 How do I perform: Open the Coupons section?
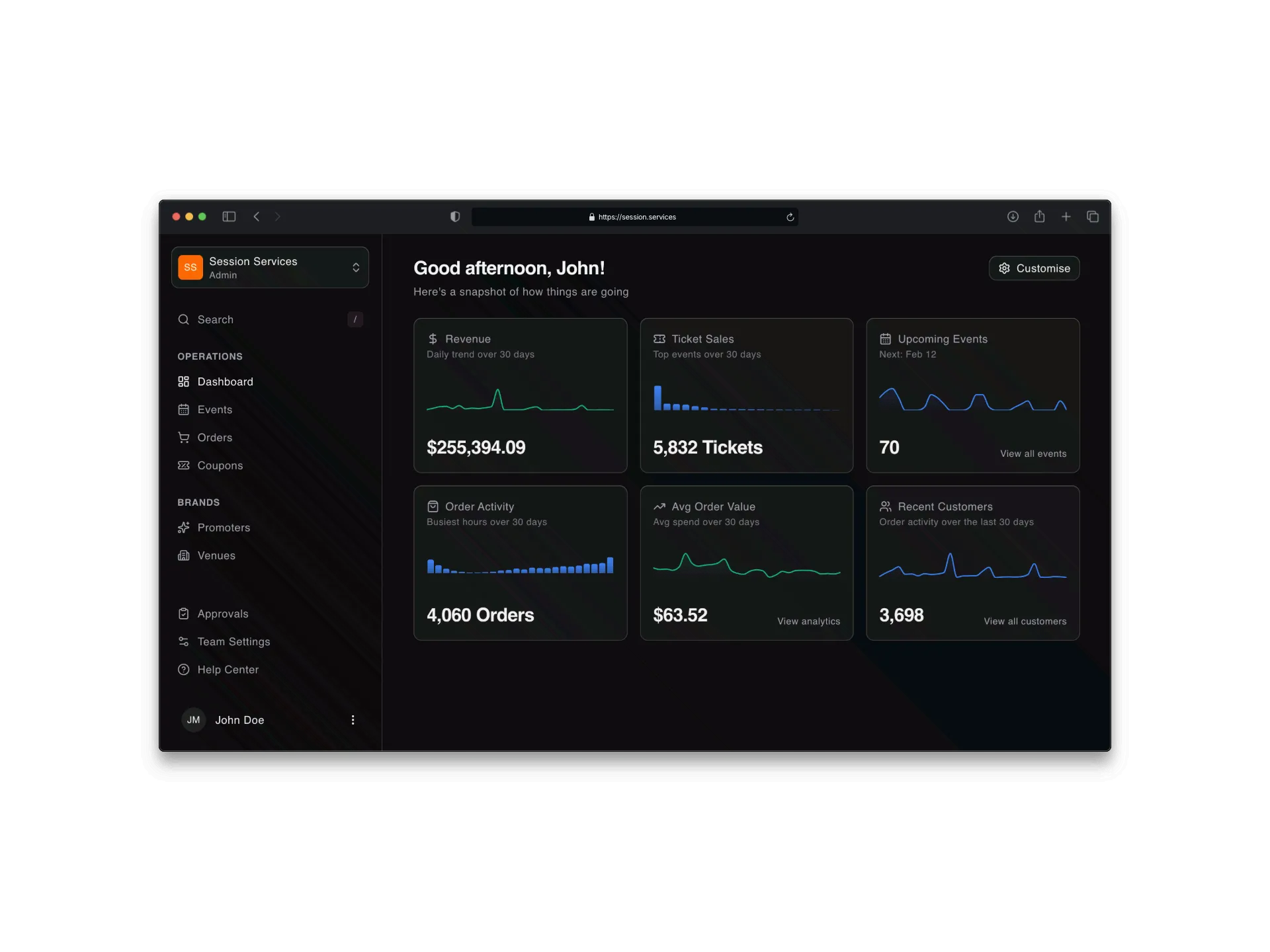point(220,465)
